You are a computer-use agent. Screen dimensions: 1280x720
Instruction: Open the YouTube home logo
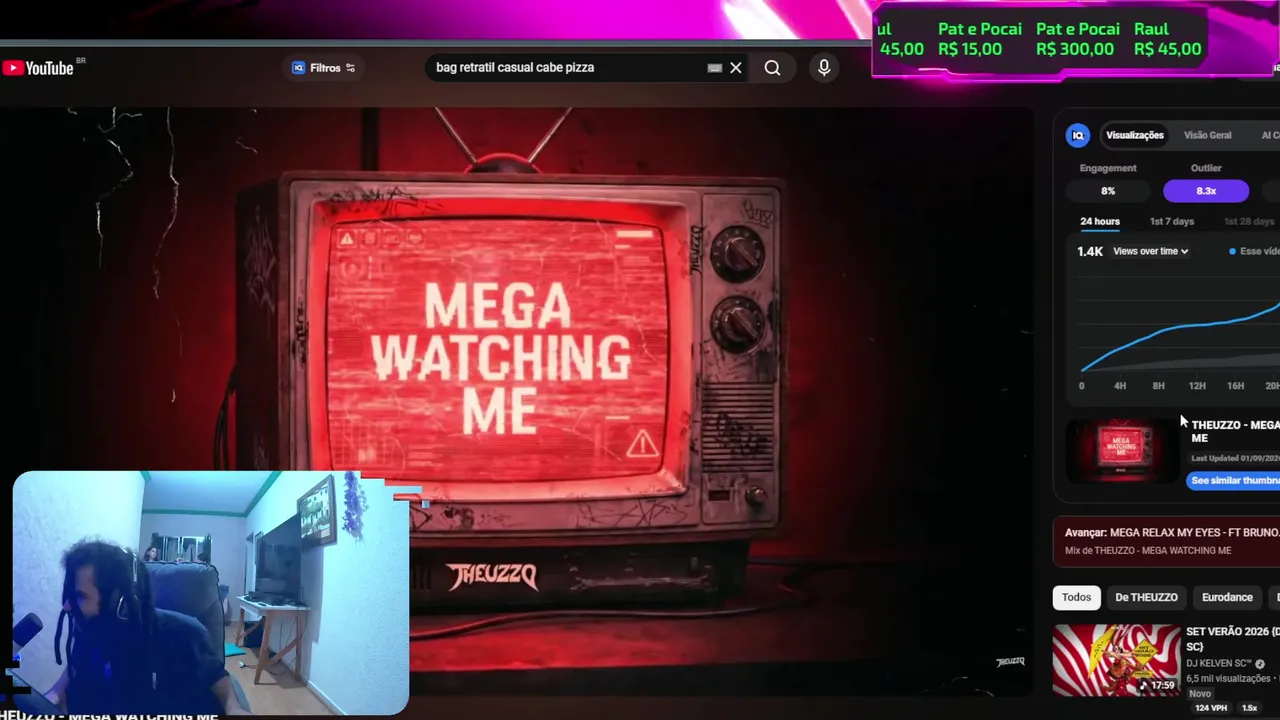tap(38, 68)
